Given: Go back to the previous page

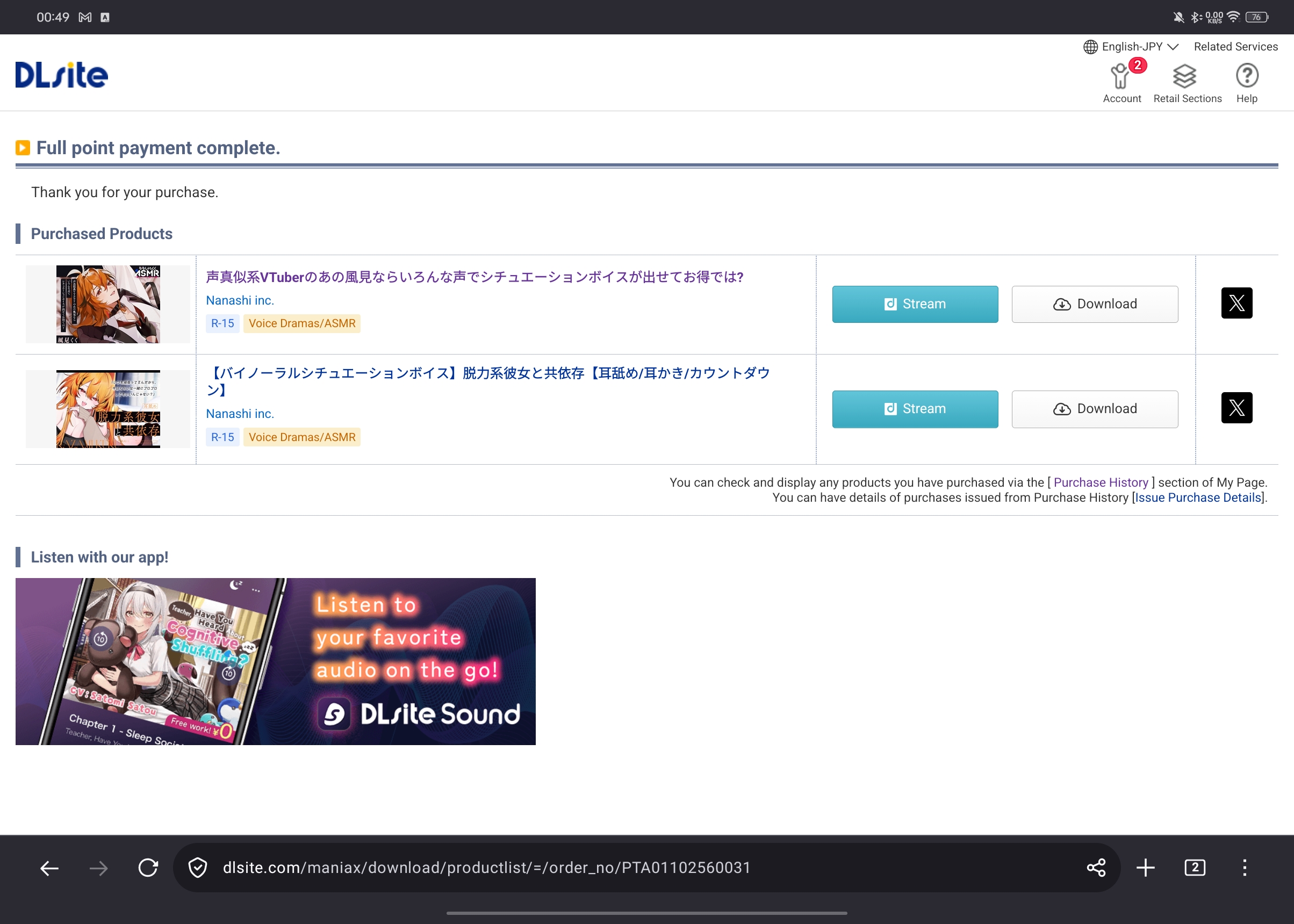Looking at the screenshot, I should click(49, 868).
